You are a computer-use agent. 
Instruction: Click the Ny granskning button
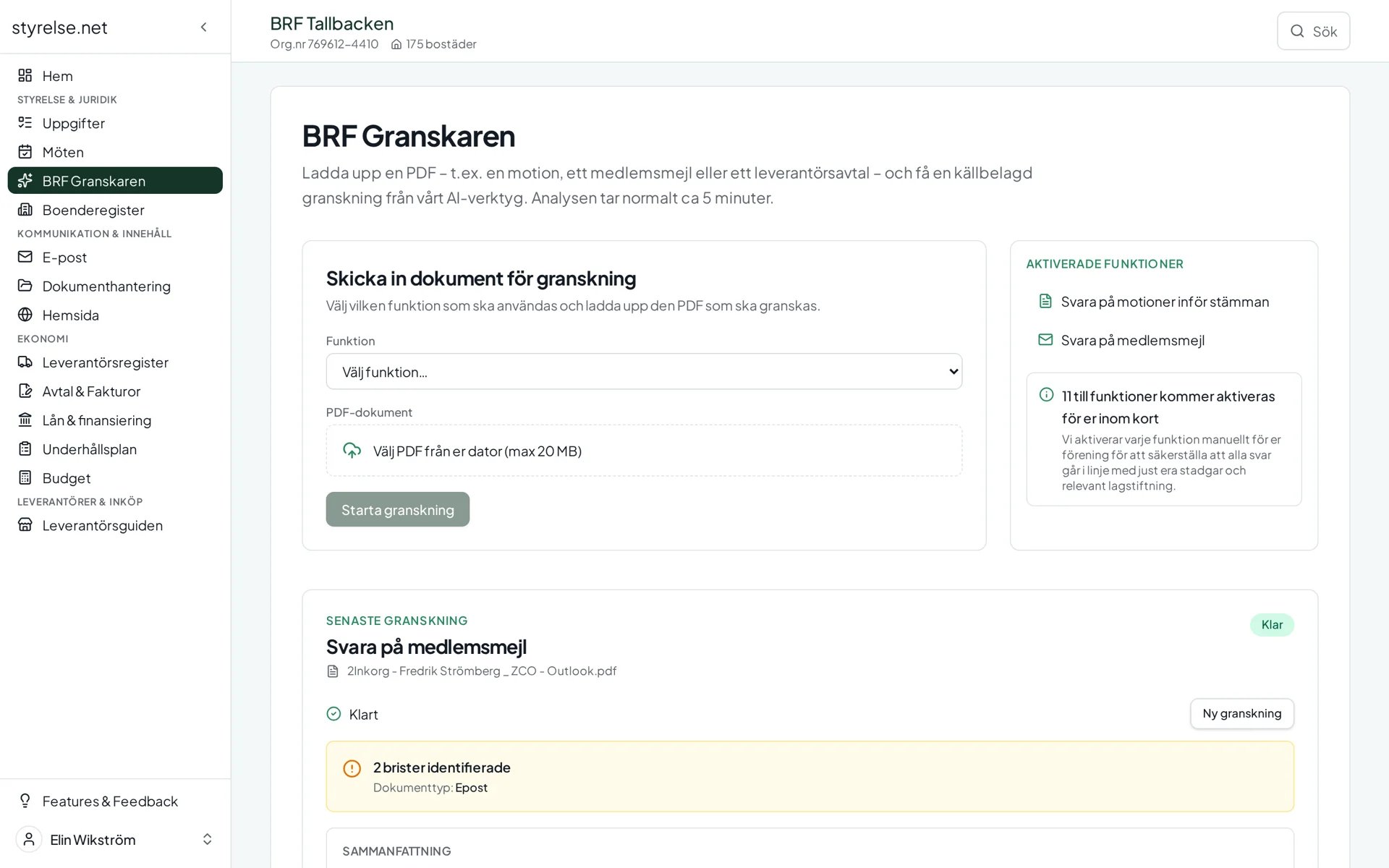pos(1241,713)
